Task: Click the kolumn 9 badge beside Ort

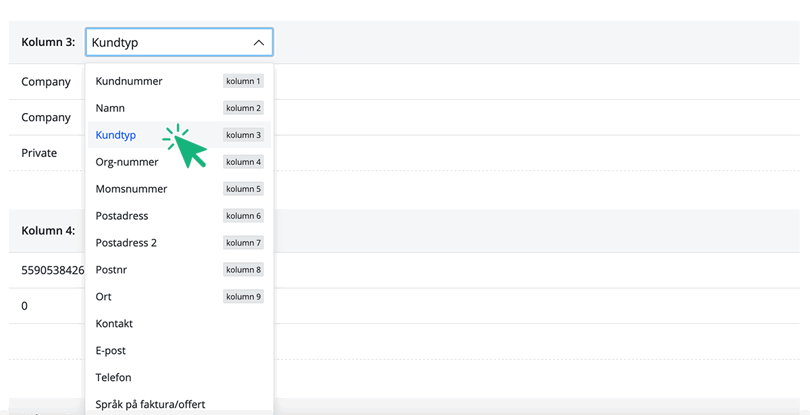Action: tap(243, 297)
